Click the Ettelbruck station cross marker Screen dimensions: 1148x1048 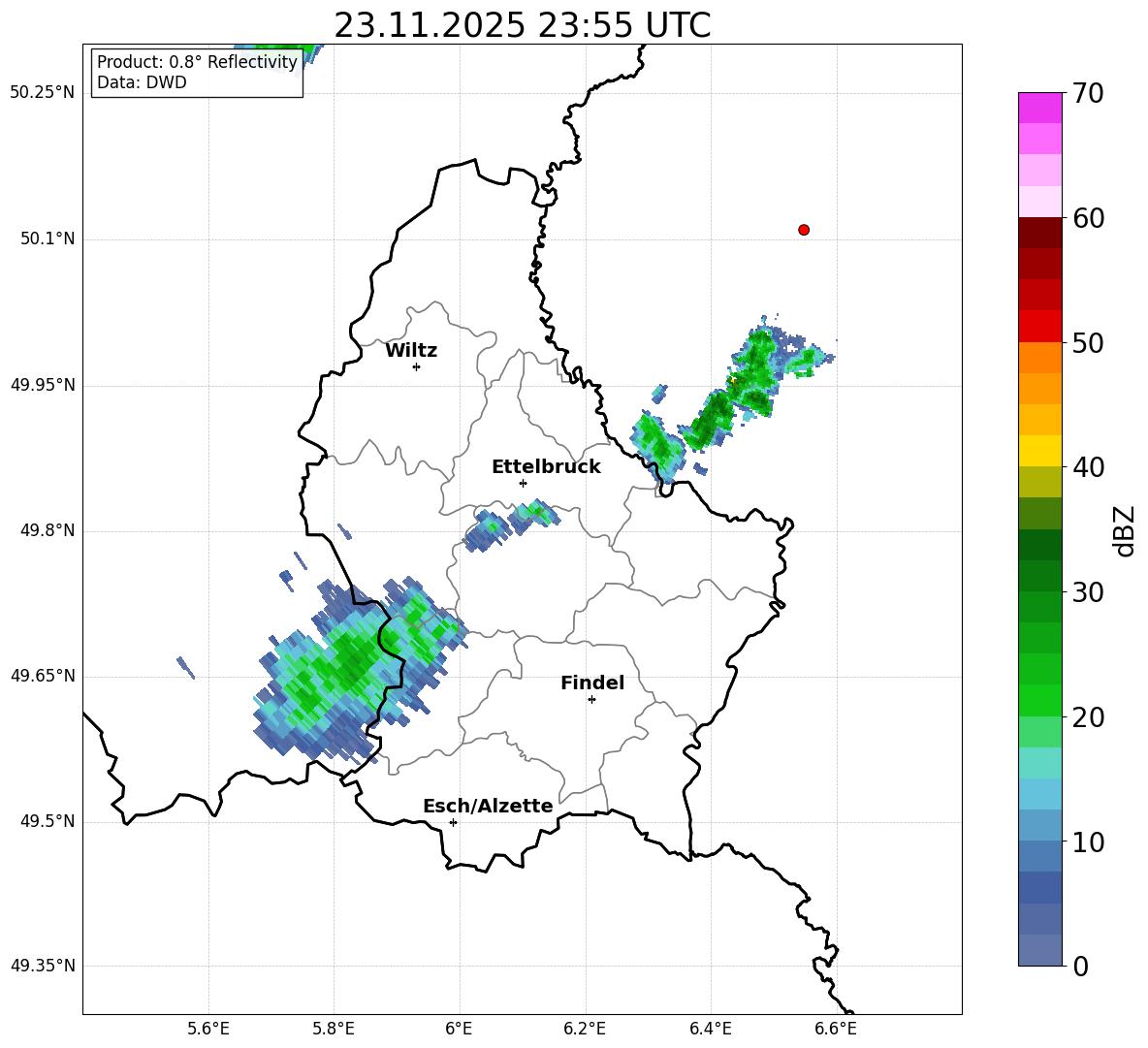[523, 483]
